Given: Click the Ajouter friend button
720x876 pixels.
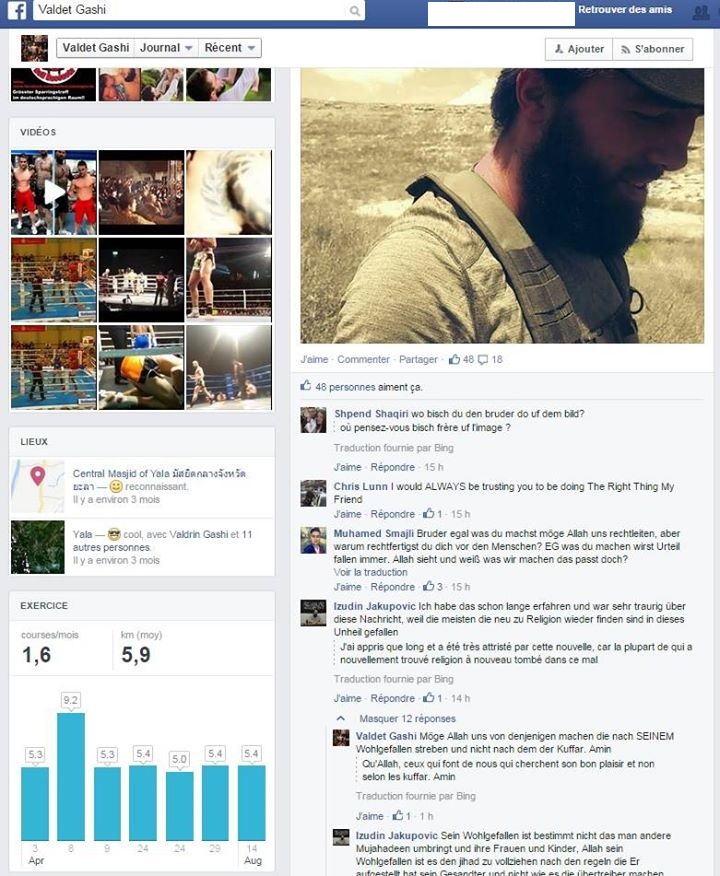Looking at the screenshot, I should tap(579, 49).
